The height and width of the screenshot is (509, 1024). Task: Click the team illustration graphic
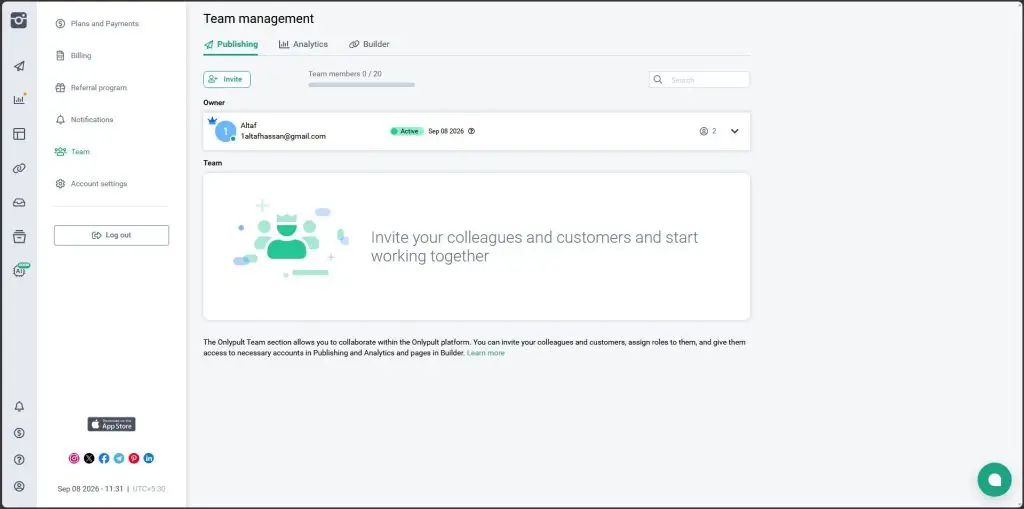pyautogui.click(x=291, y=239)
